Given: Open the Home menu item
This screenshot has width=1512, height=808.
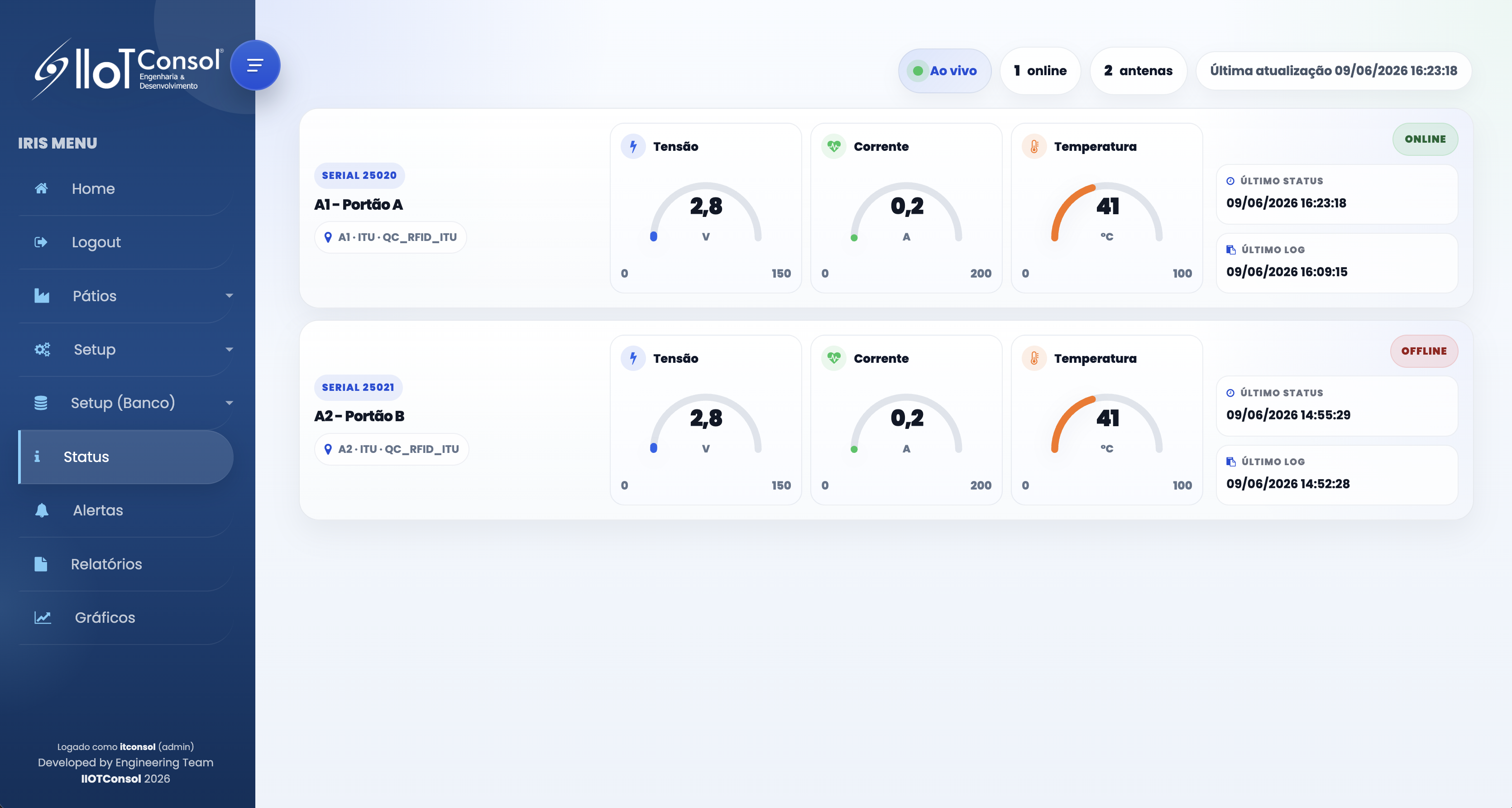Looking at the screenshot, I should tap(125, 188).
